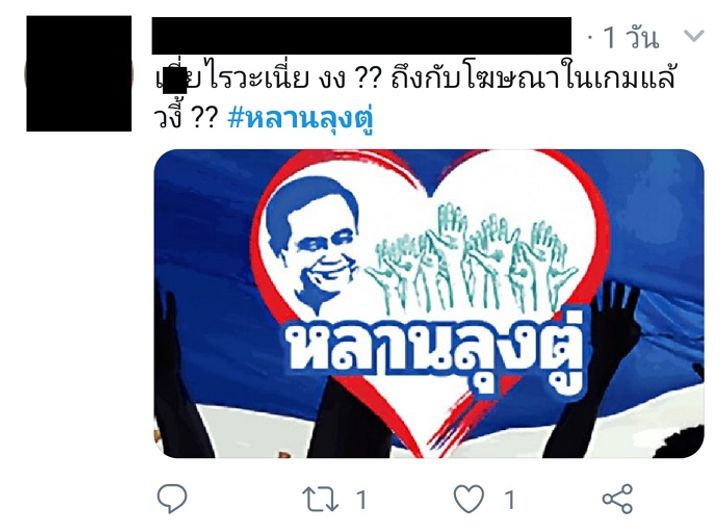Screen dimensions: 728x527
Task: Open the blacked-out profile avatar
Action: (x=79, y=73)
